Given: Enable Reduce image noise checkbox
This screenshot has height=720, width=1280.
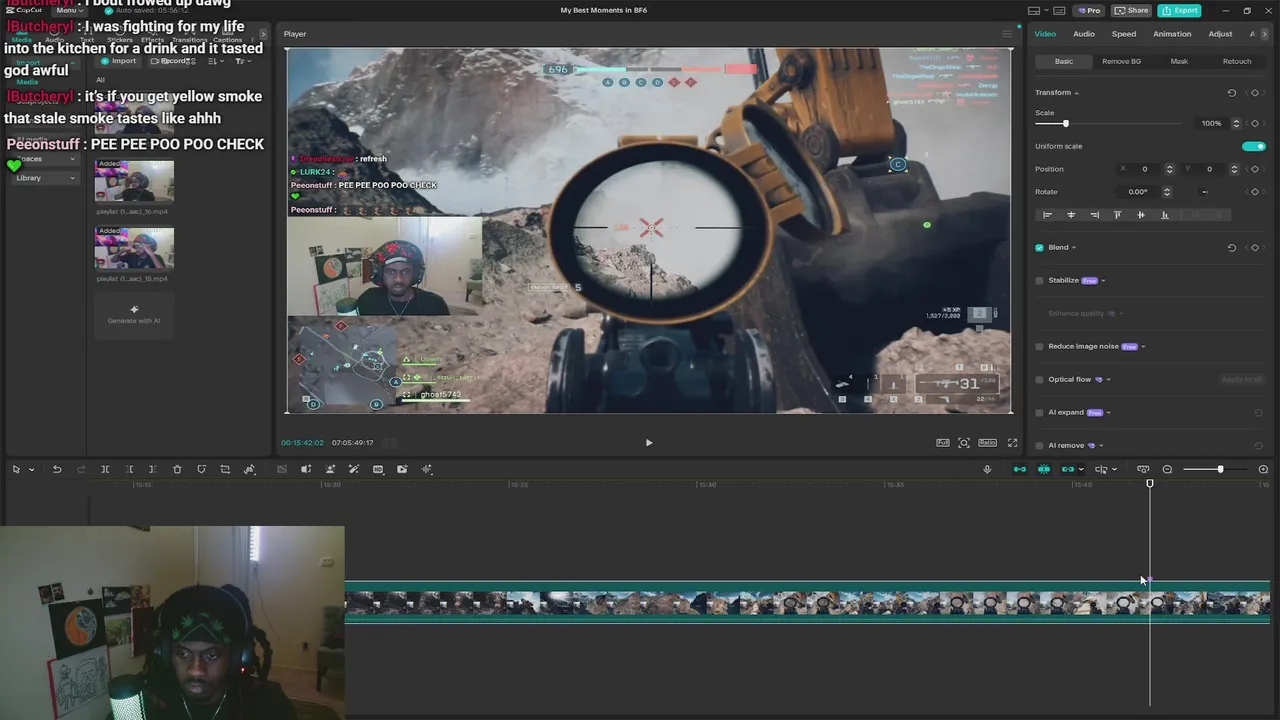Looking at the screenshot, I should (1040, 347).
